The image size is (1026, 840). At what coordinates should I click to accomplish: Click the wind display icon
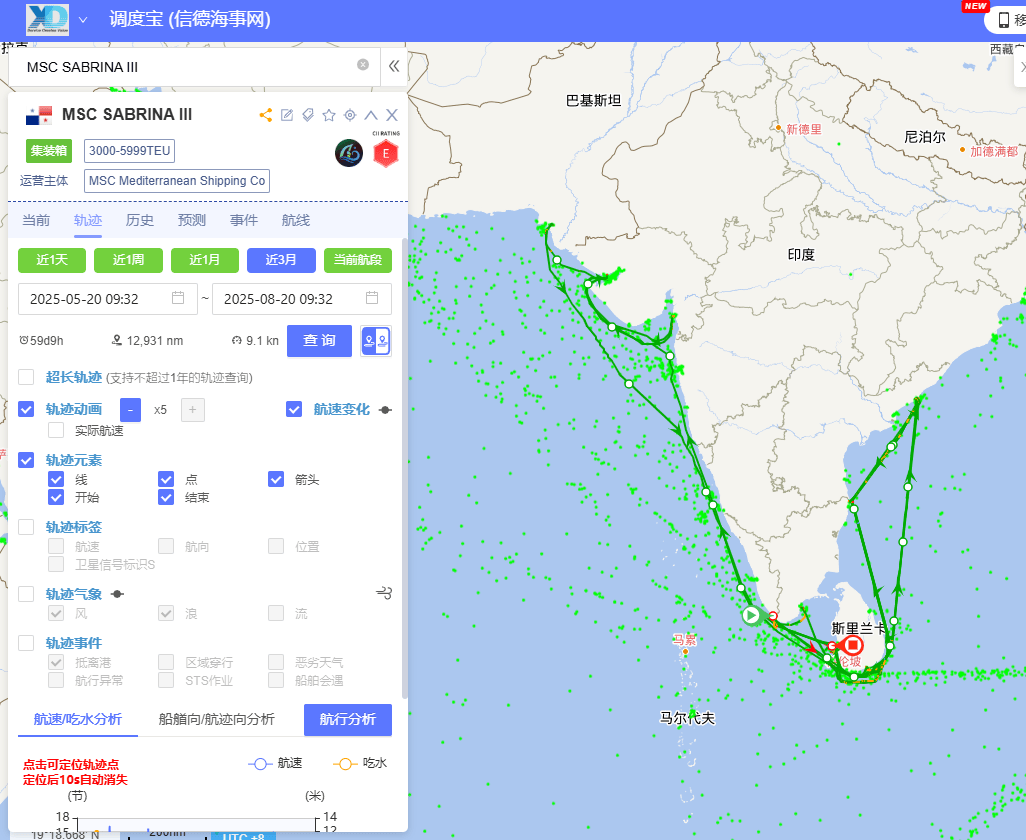pyautogui.click(x=384, y=593)
